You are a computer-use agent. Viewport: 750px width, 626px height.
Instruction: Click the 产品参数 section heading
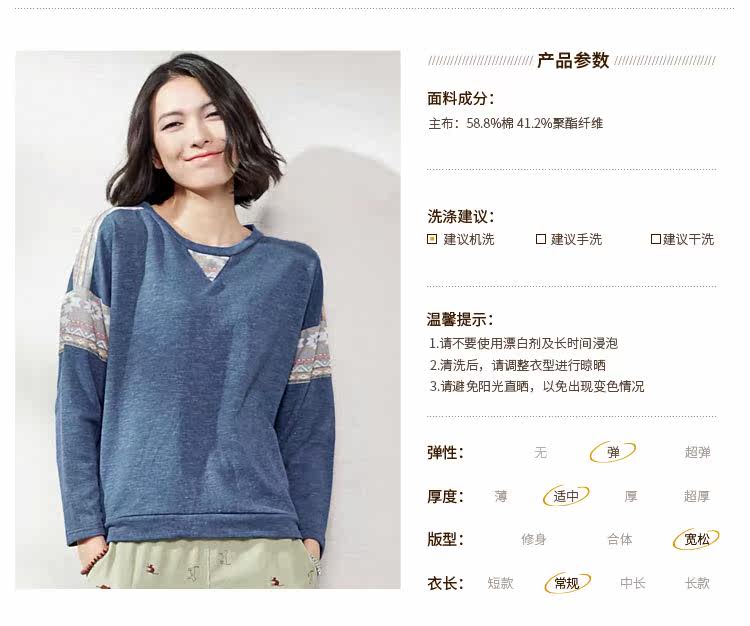[x=573, y=61]
